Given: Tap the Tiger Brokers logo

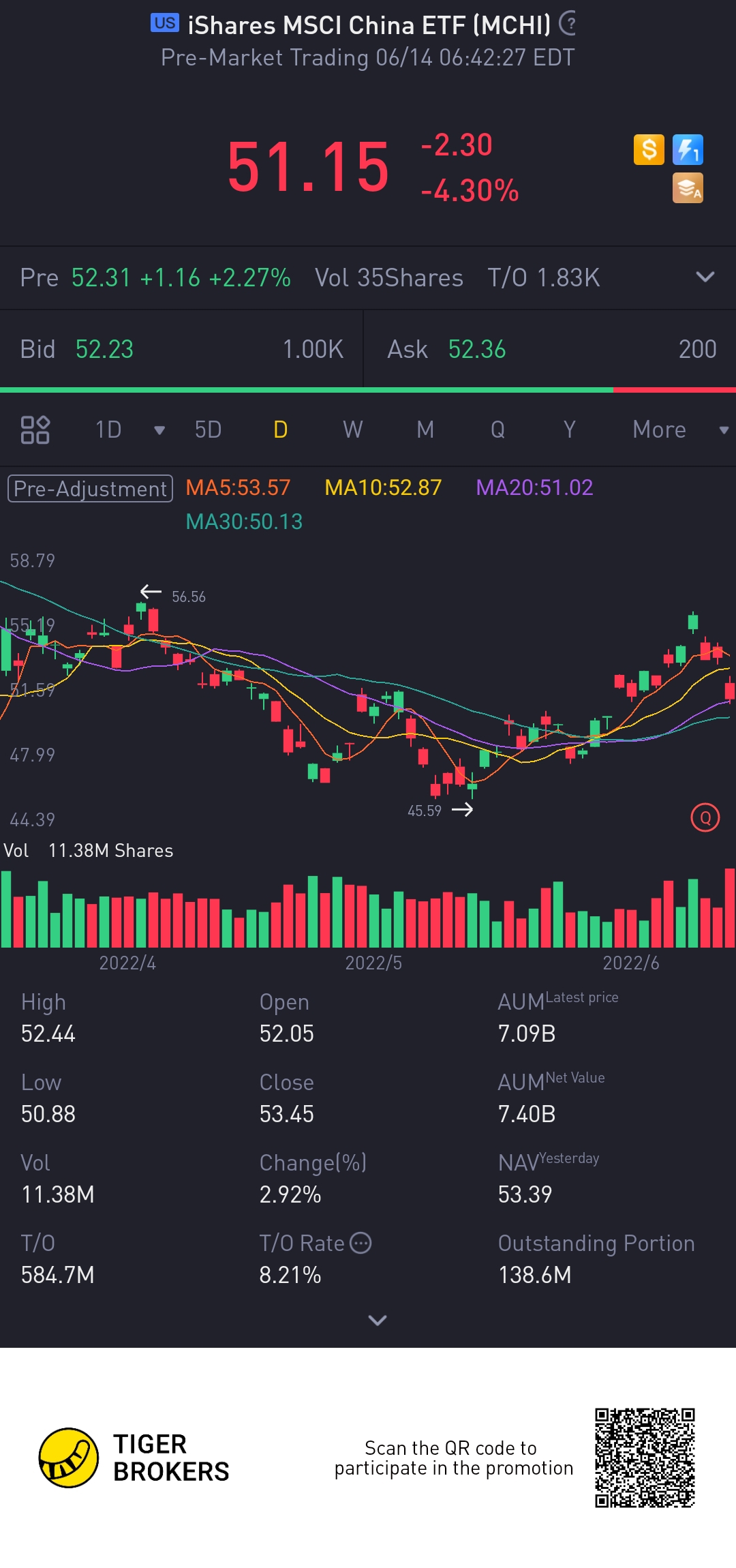Looking at the screenshot, I should pos(134,1458).
